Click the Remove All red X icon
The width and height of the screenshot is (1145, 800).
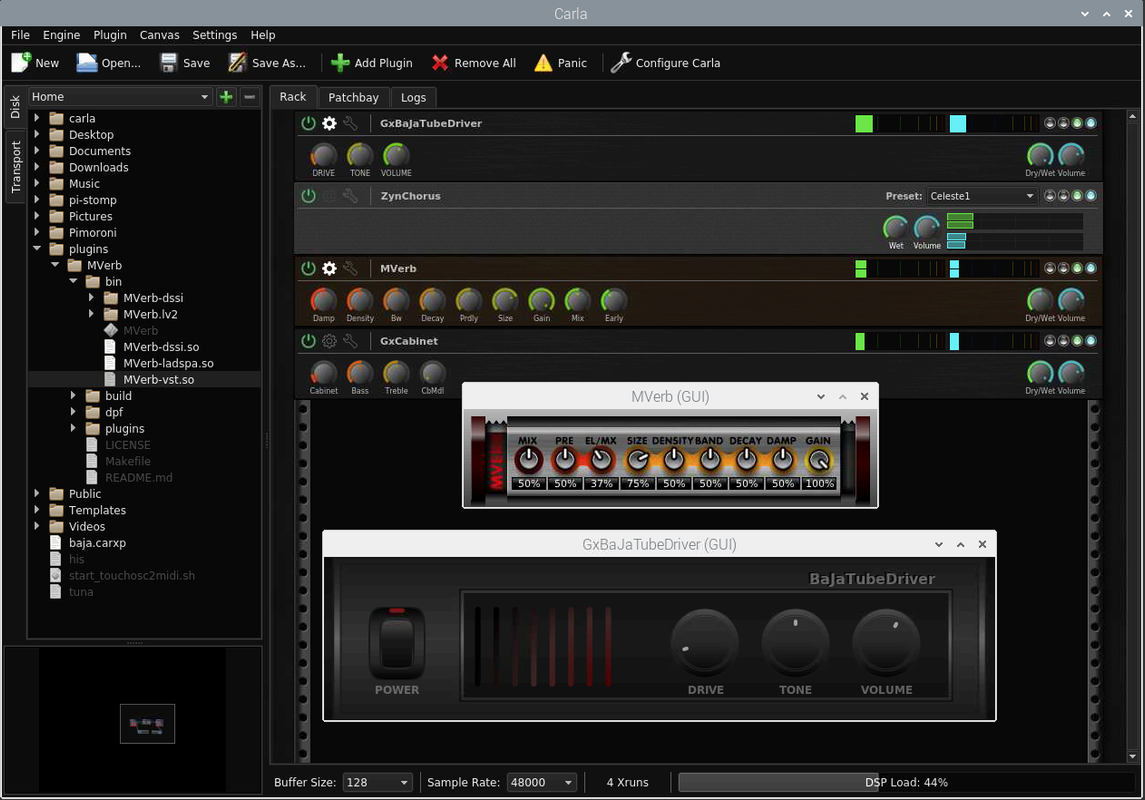click(440, 63)
